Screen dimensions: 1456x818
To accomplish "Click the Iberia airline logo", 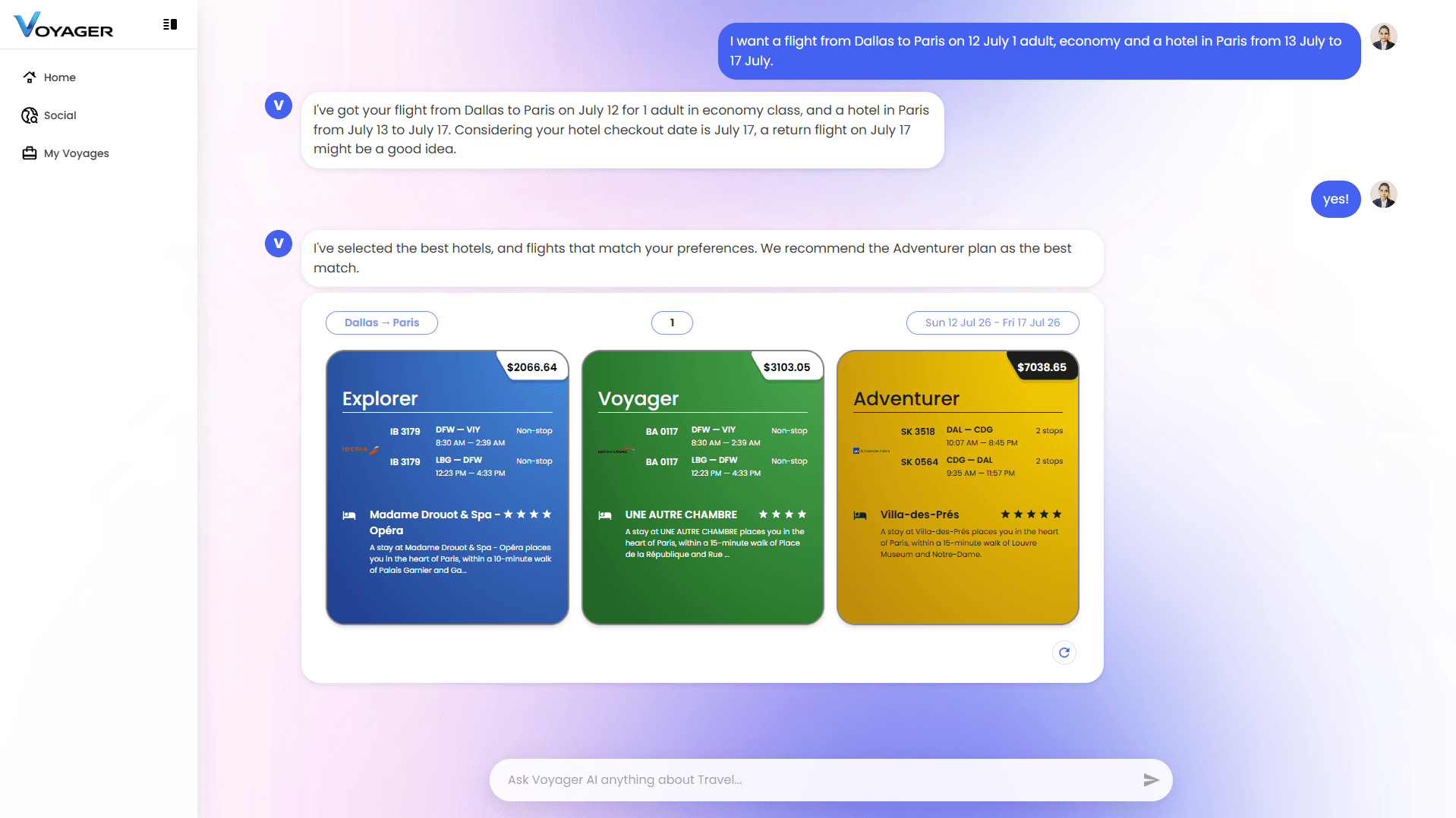I will [361, 450].
